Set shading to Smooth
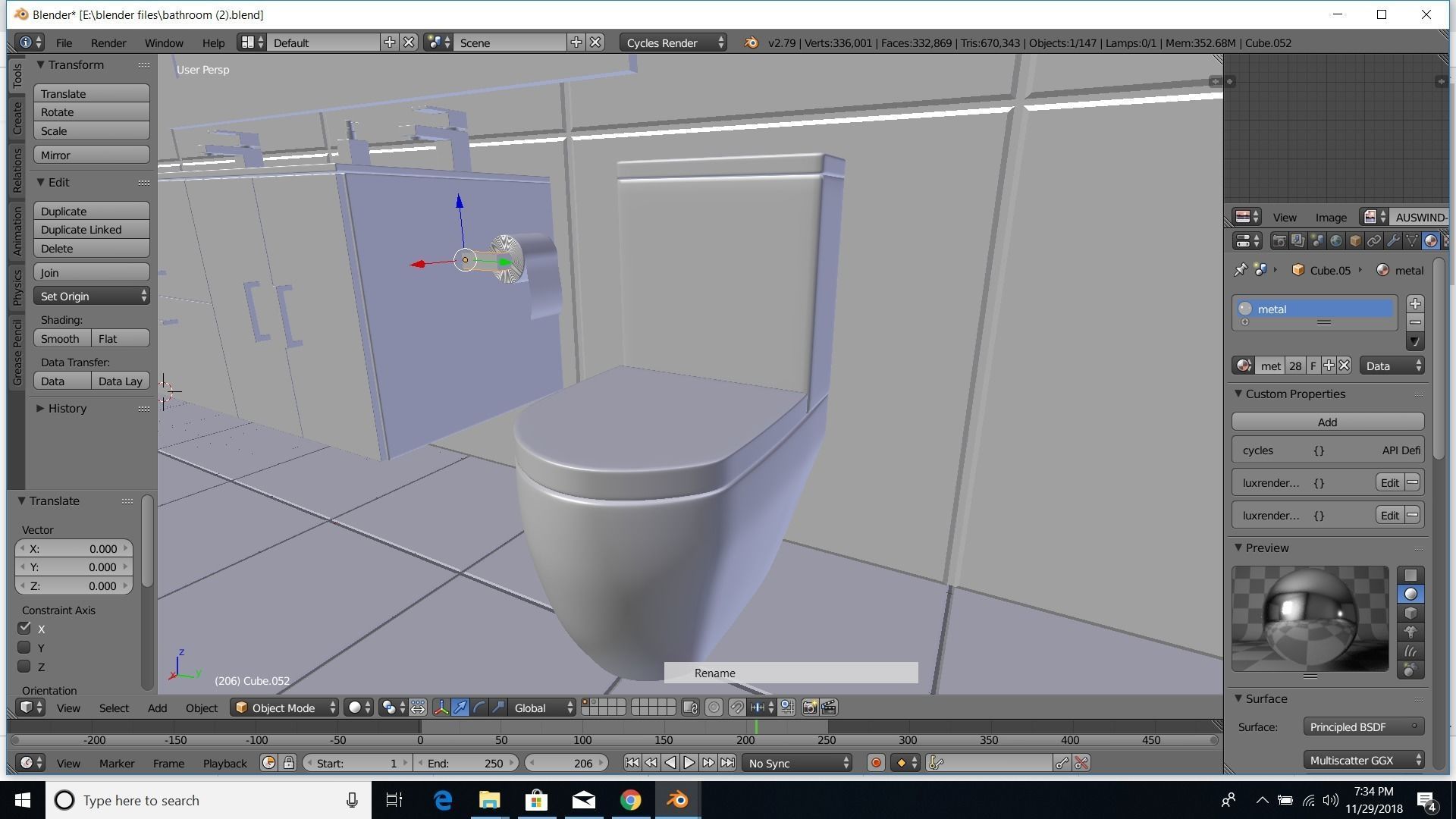Viewport: 1456px width, 819px height. click(x=61, y=338)
